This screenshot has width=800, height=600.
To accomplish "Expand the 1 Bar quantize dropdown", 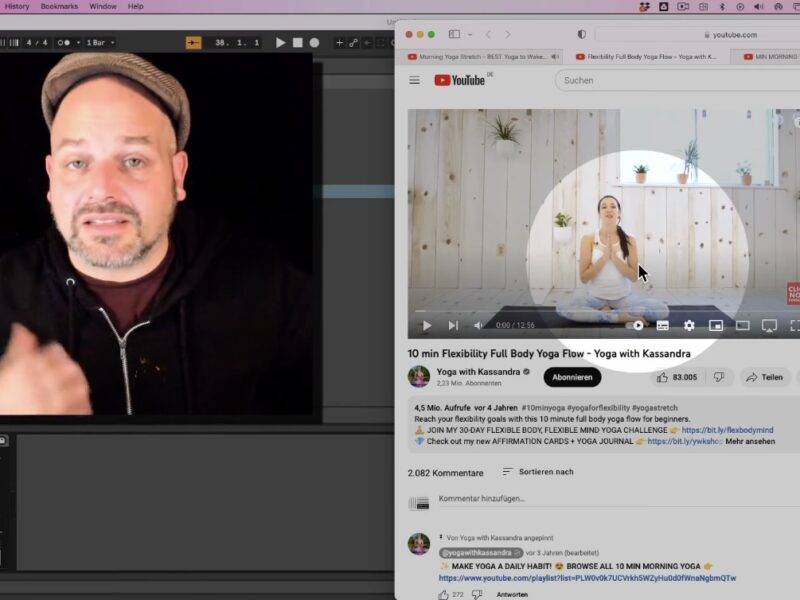I will [100, 43].
